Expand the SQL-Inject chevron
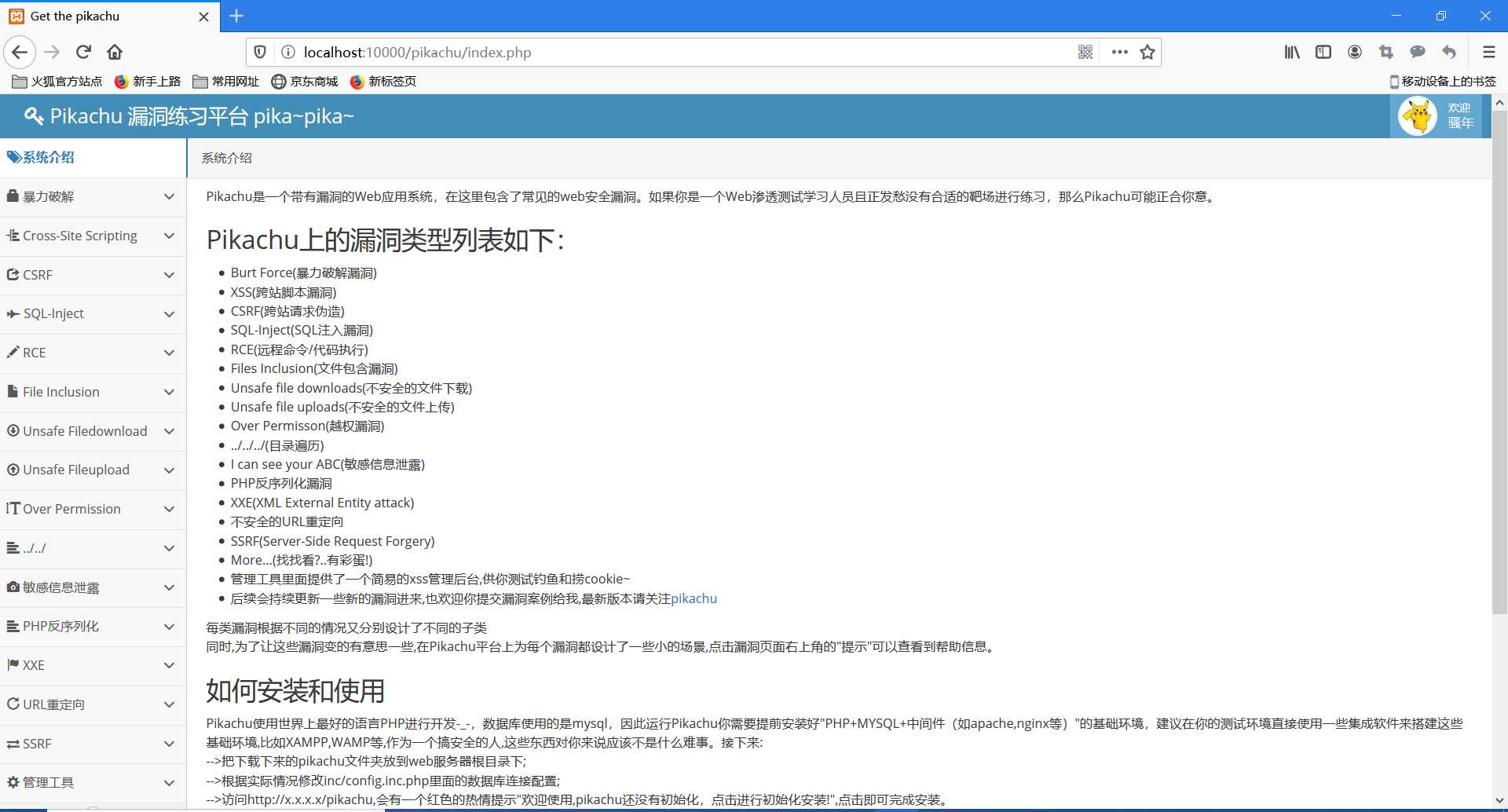The image size is (1508, 812). coord(169,313)
